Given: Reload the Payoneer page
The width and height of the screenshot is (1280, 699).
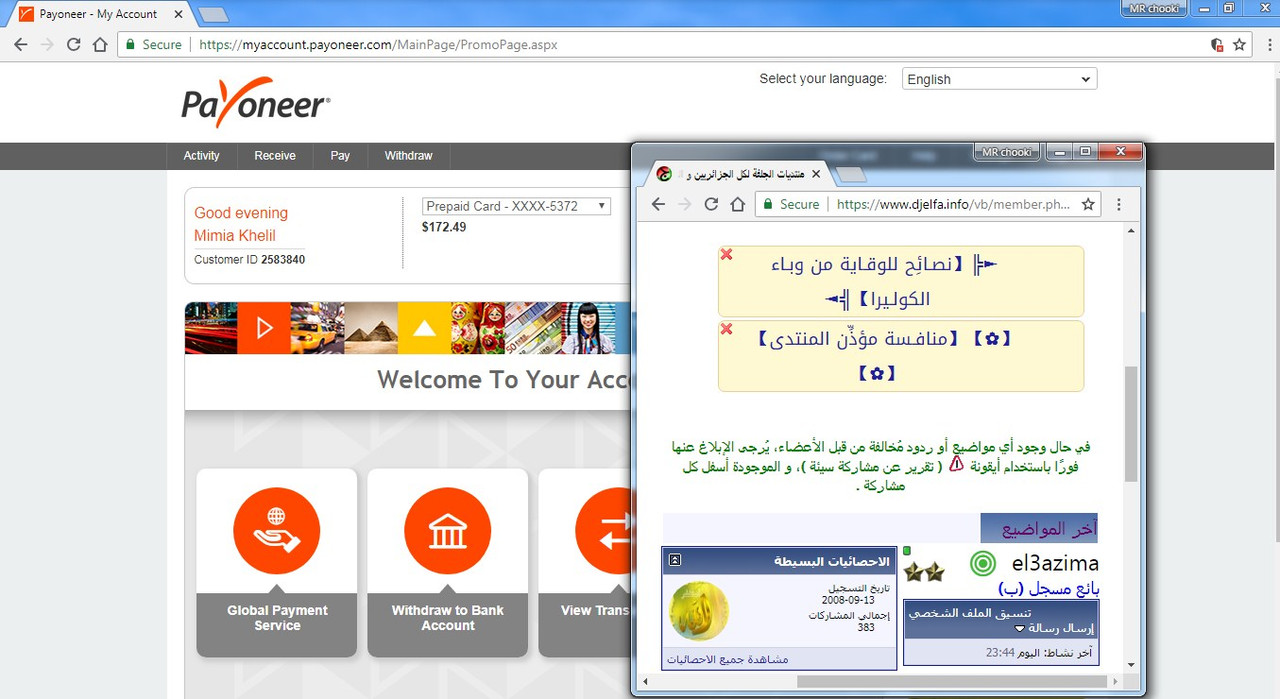Looking at the screenshot, I should coord(73,45).
